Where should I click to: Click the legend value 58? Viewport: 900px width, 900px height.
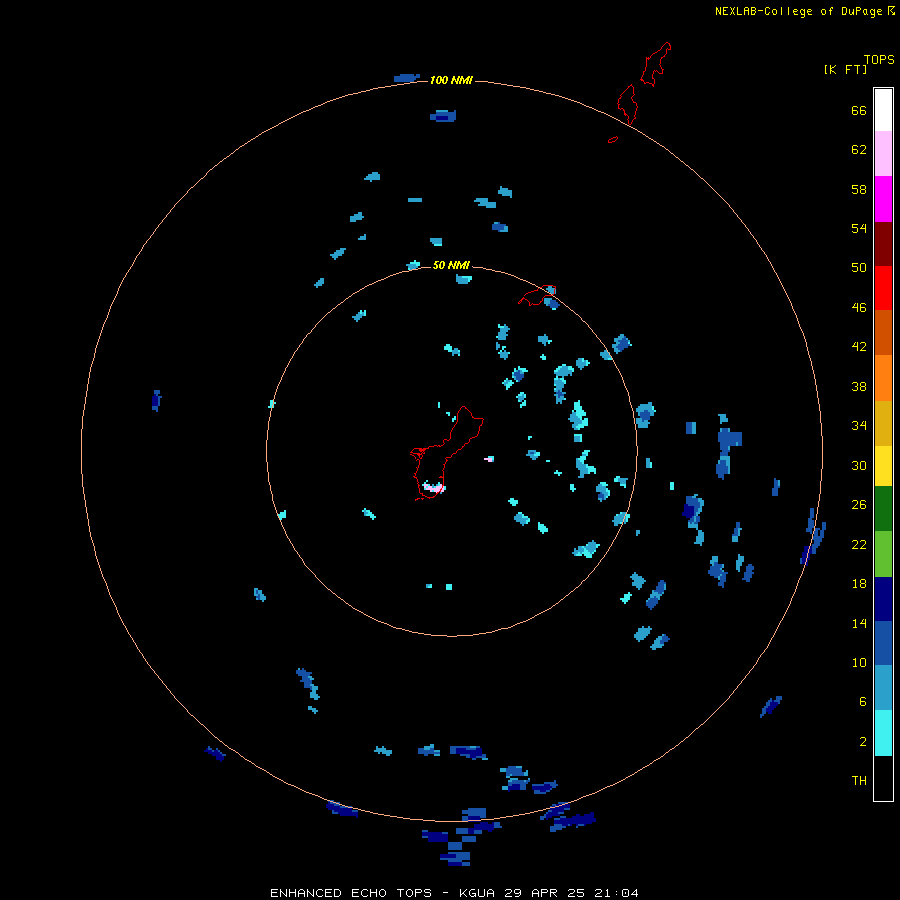pos(859,189)
